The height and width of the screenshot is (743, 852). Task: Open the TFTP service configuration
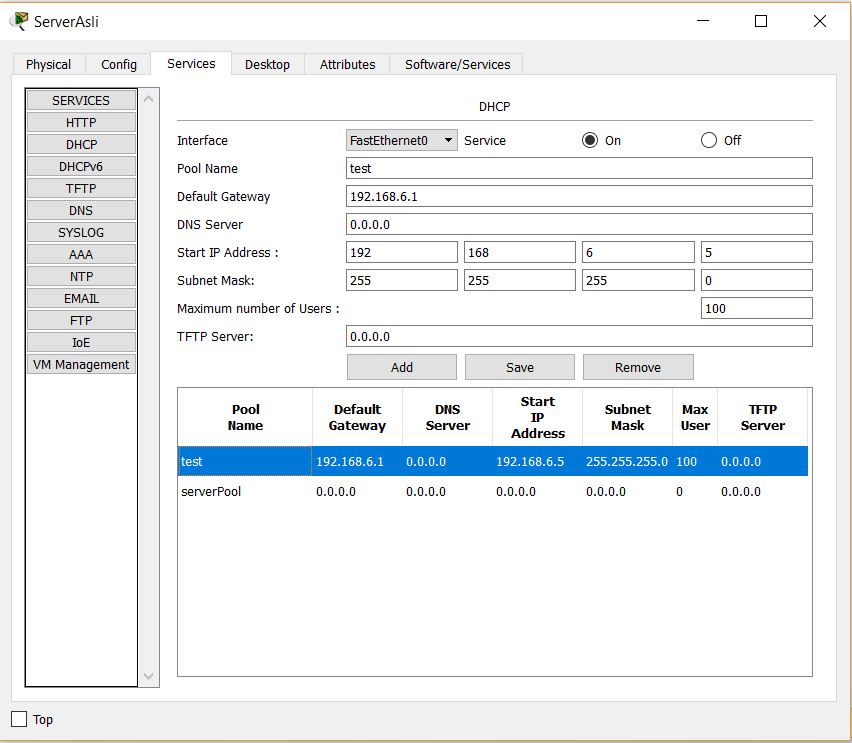[80, 188]
